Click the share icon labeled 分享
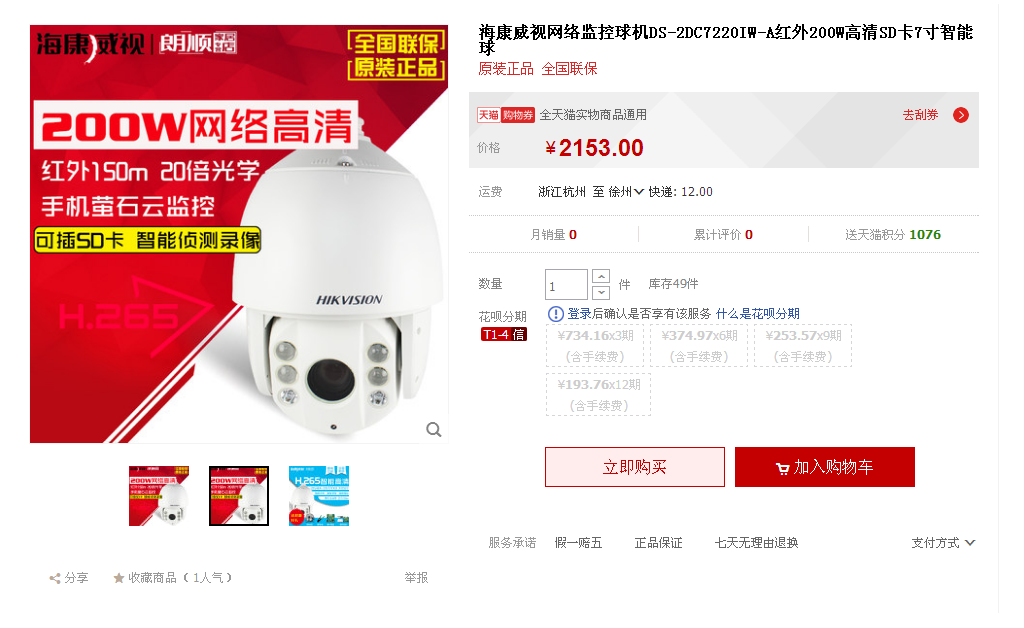This screenshot has width=1024, height=628. point(56,578)
